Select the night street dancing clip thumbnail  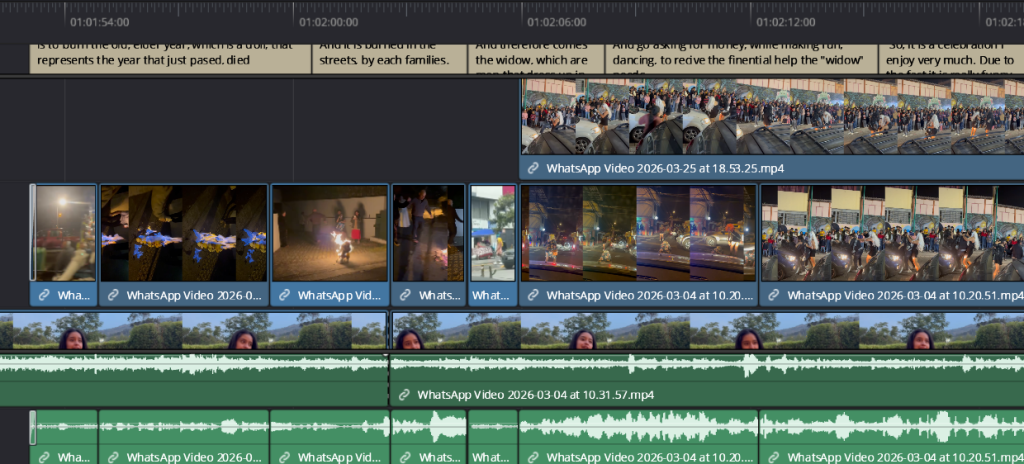click(637, 232)
